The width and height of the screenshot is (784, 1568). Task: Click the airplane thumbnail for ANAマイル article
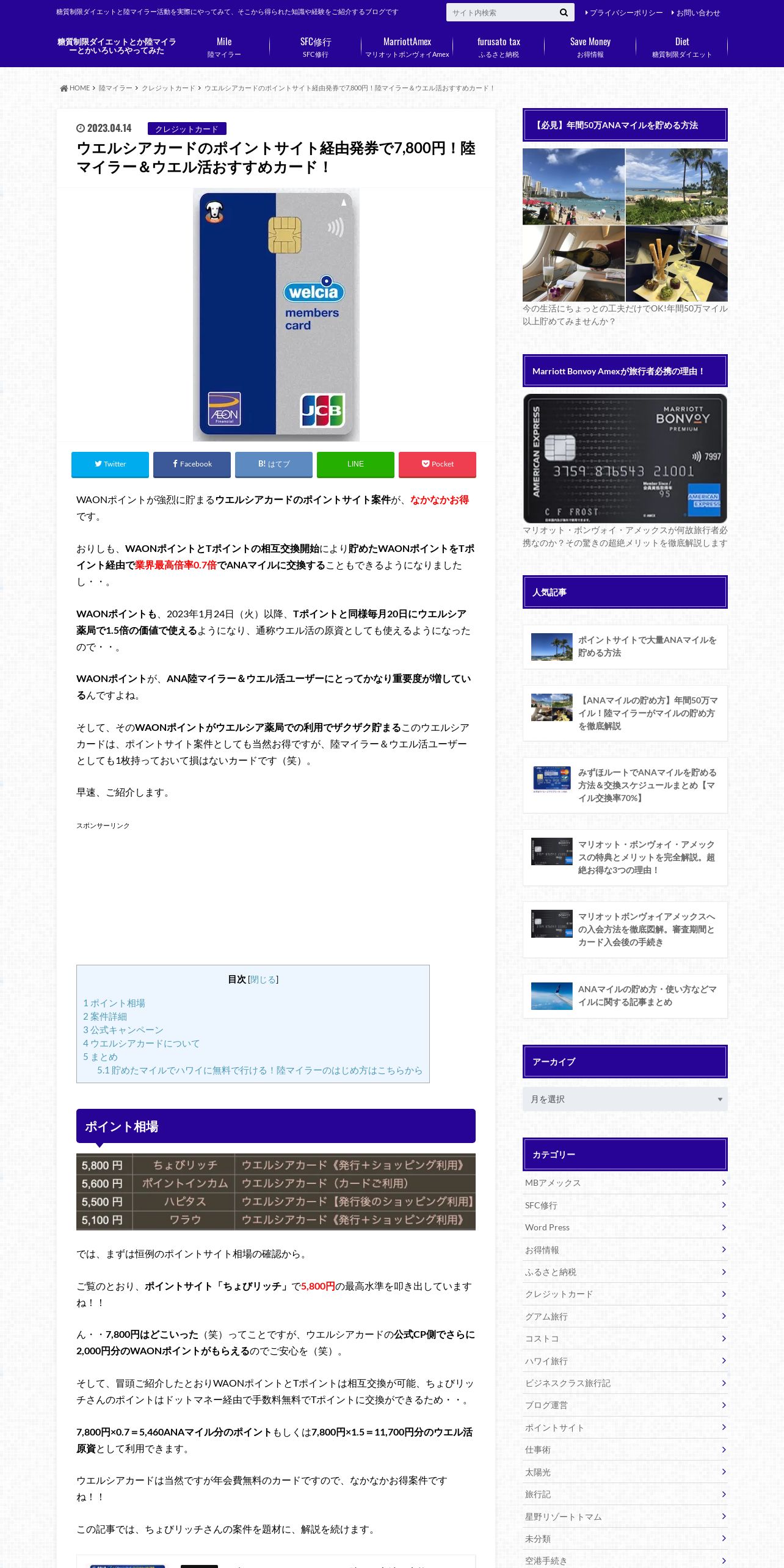coord(551,996)
